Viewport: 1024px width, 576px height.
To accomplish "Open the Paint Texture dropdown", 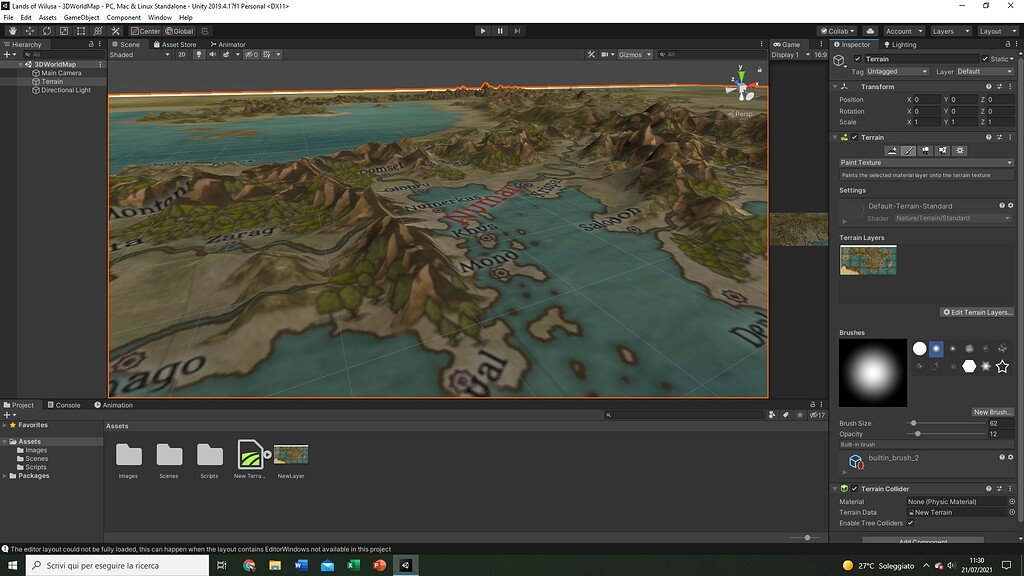I will [x=925, y=162].
